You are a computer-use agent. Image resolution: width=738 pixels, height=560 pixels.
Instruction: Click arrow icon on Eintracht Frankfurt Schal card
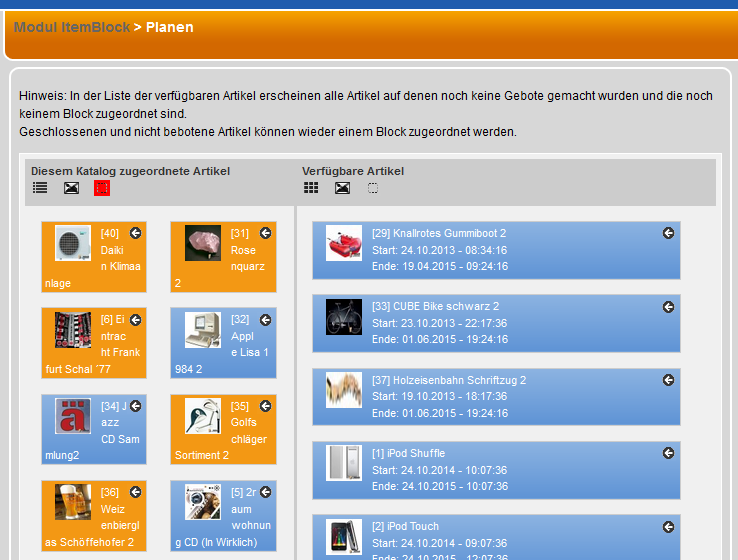136,320
